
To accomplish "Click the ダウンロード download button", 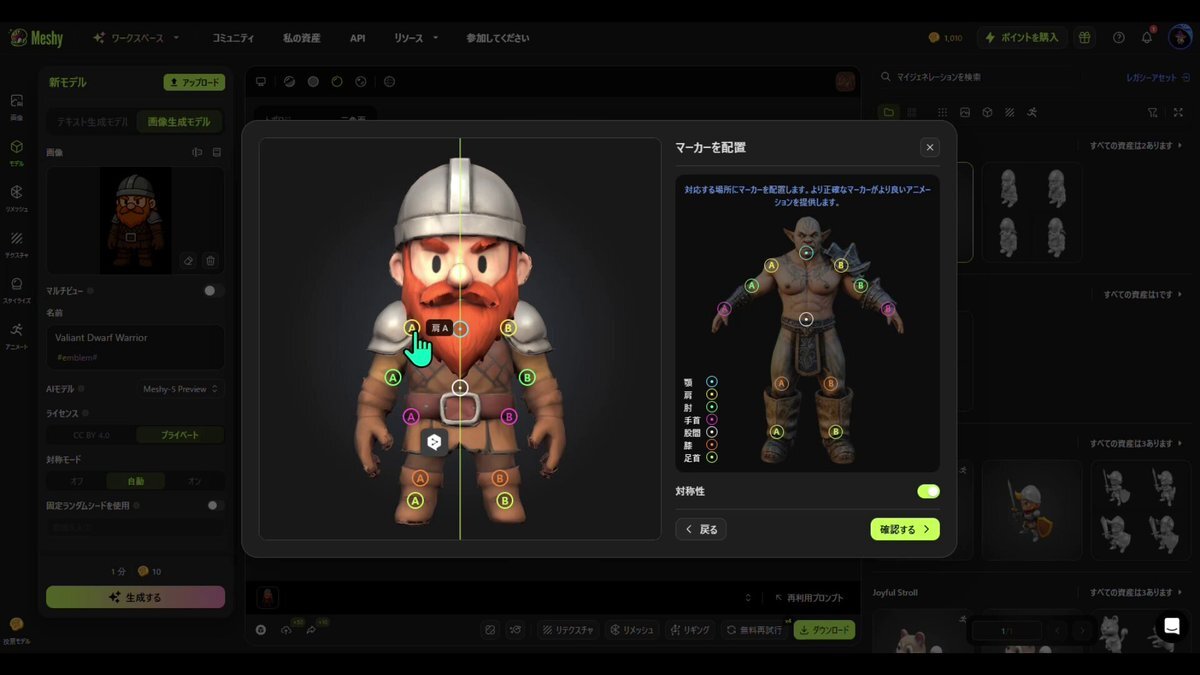I will [x=825, y=630].
